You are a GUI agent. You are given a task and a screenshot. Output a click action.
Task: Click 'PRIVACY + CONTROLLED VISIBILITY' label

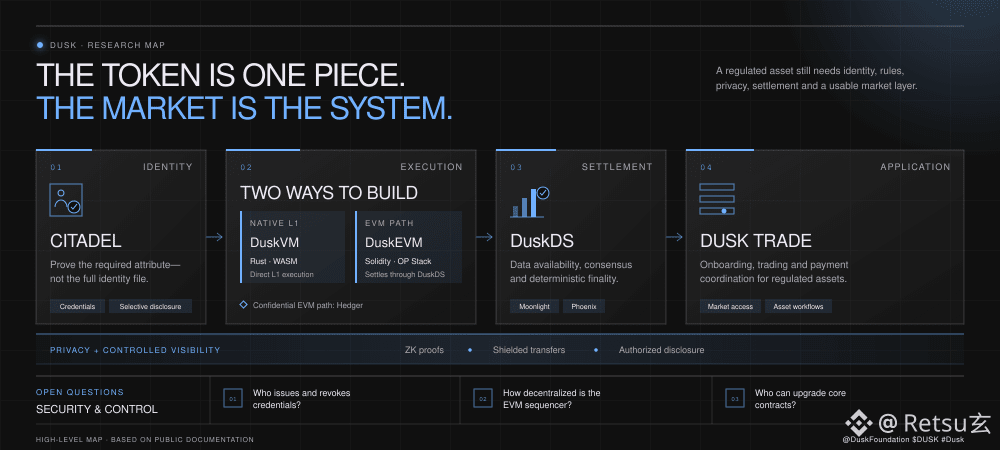135,350
